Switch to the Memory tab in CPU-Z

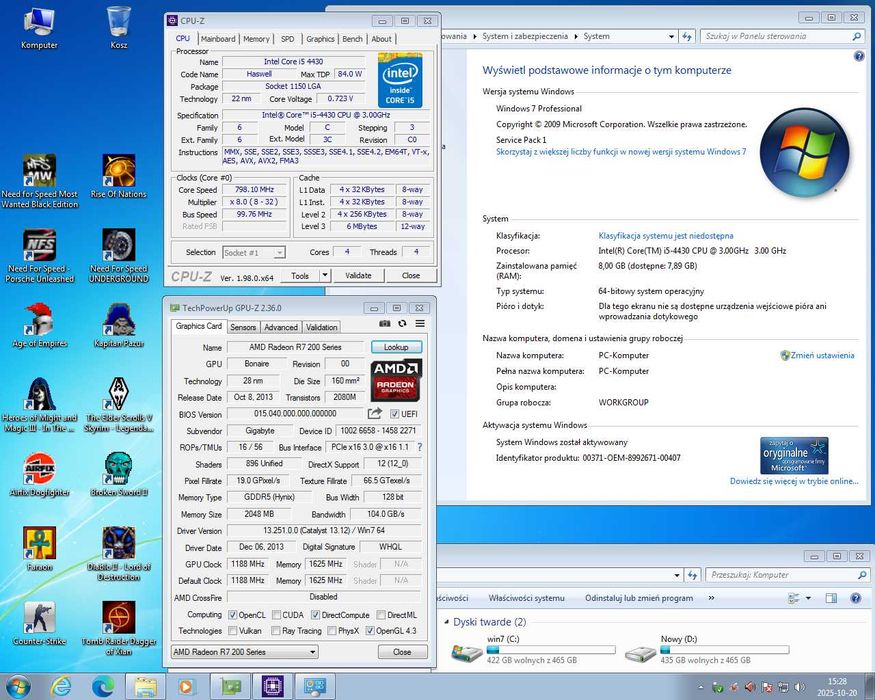pos(256,39)
